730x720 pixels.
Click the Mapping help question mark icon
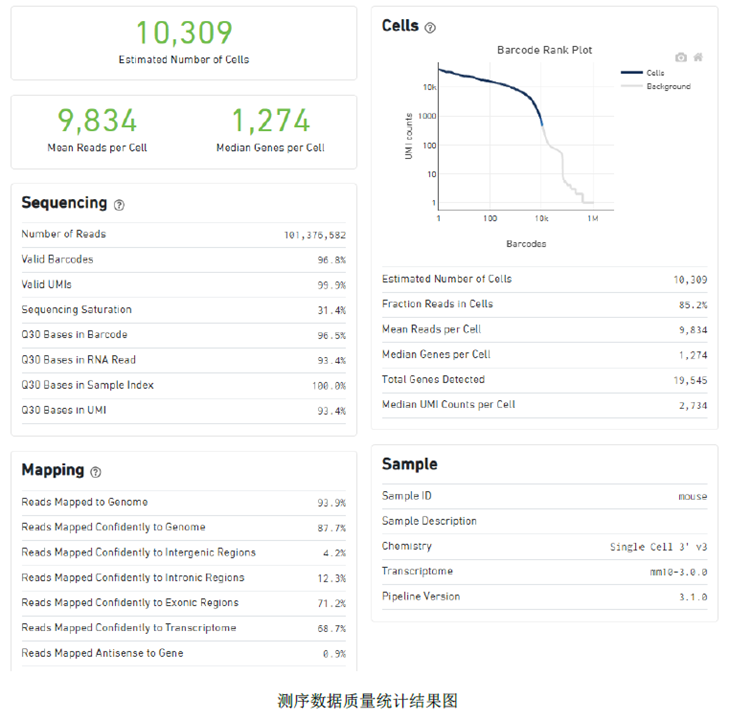(95, 472)
